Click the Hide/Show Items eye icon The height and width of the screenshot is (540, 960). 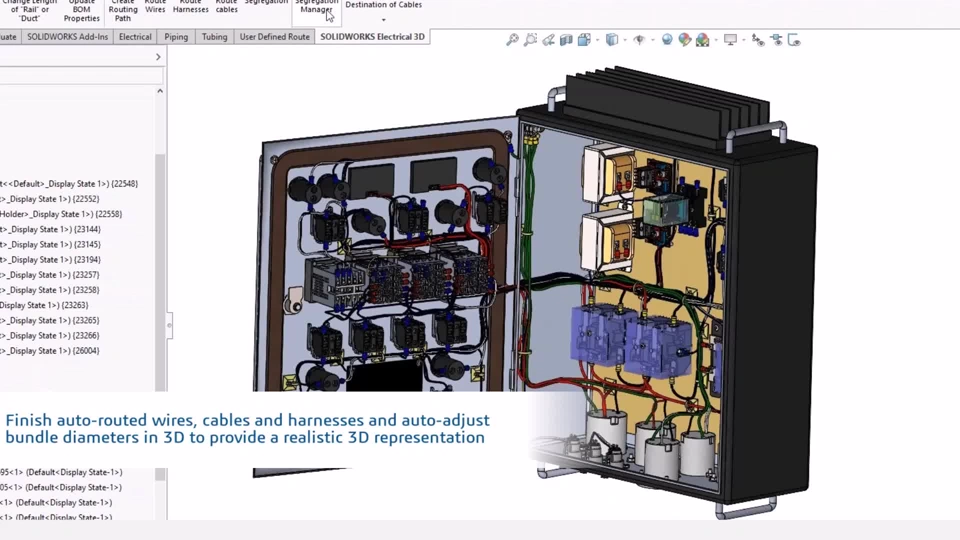coord(639,40)
